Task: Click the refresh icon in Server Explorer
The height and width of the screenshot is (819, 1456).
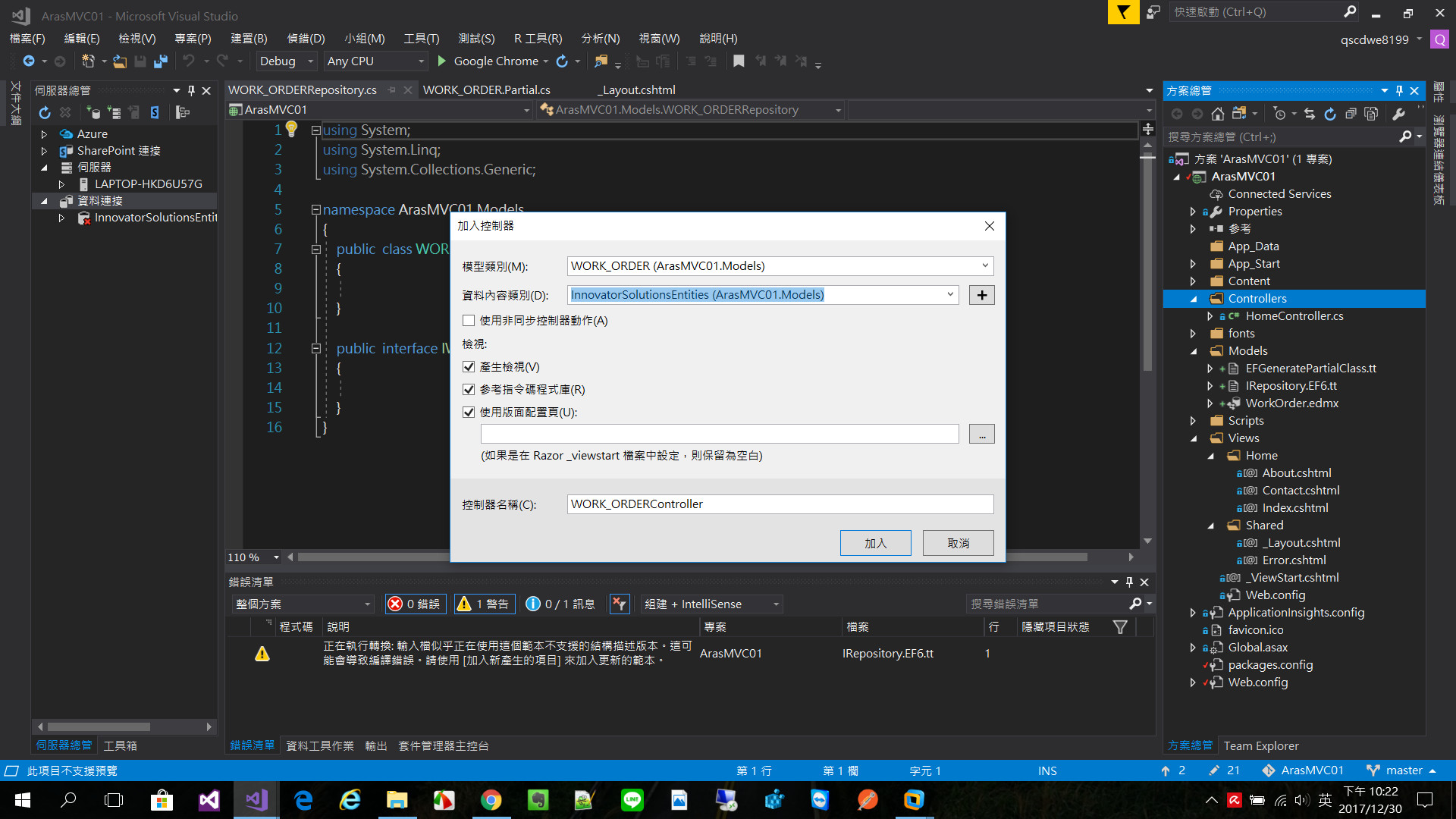Action: 45,113
